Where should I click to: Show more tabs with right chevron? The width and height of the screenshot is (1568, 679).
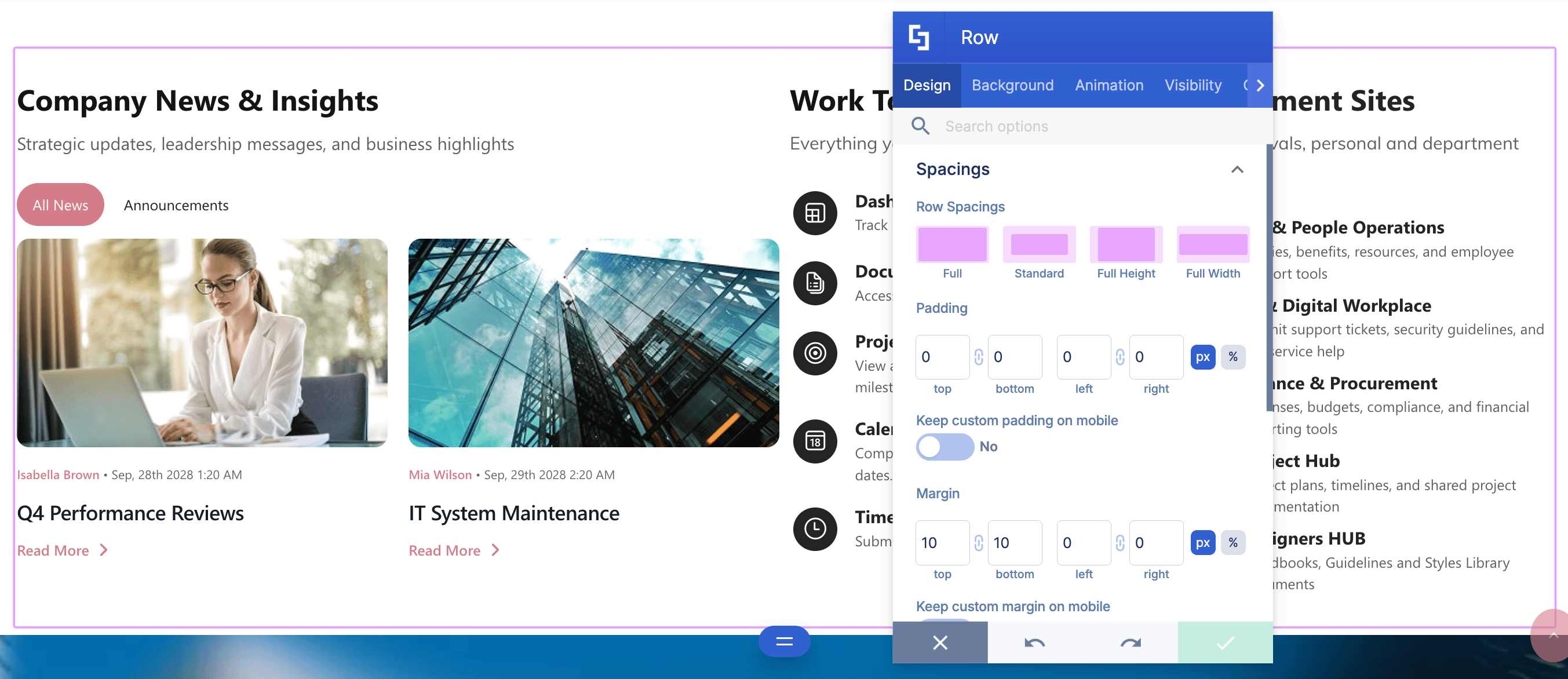[1260, 85]
